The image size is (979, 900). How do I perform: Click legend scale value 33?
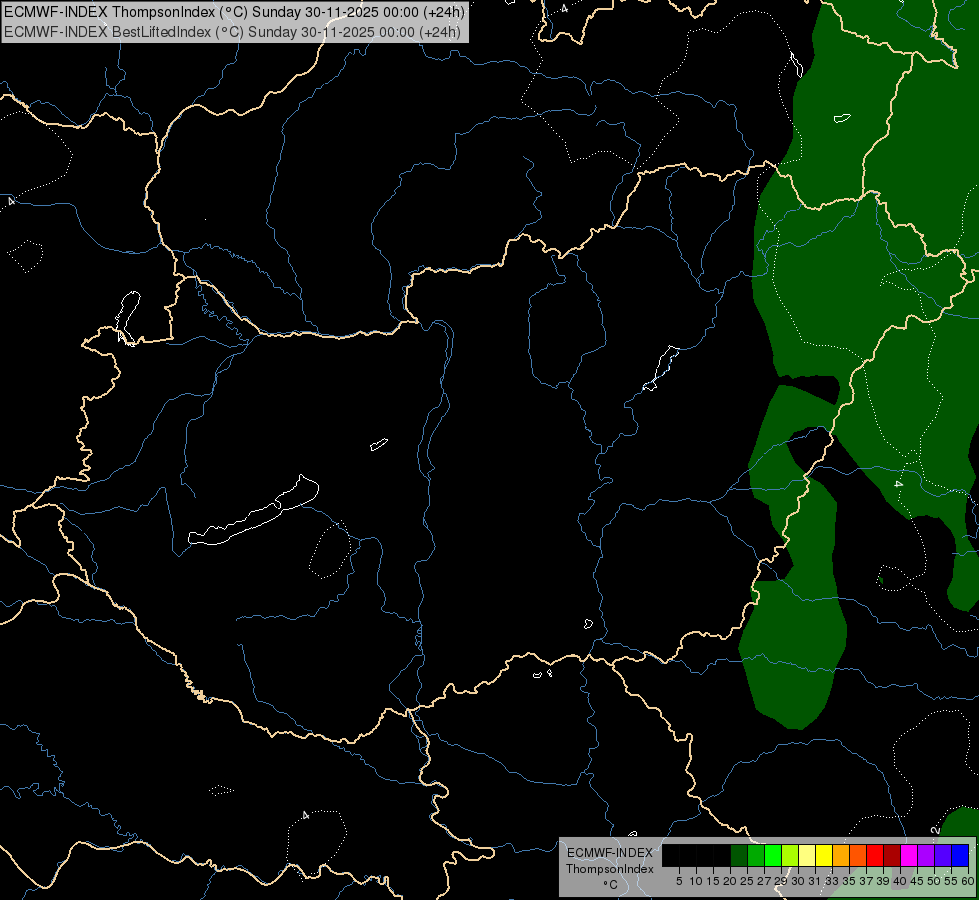click(x=832, y=881)
